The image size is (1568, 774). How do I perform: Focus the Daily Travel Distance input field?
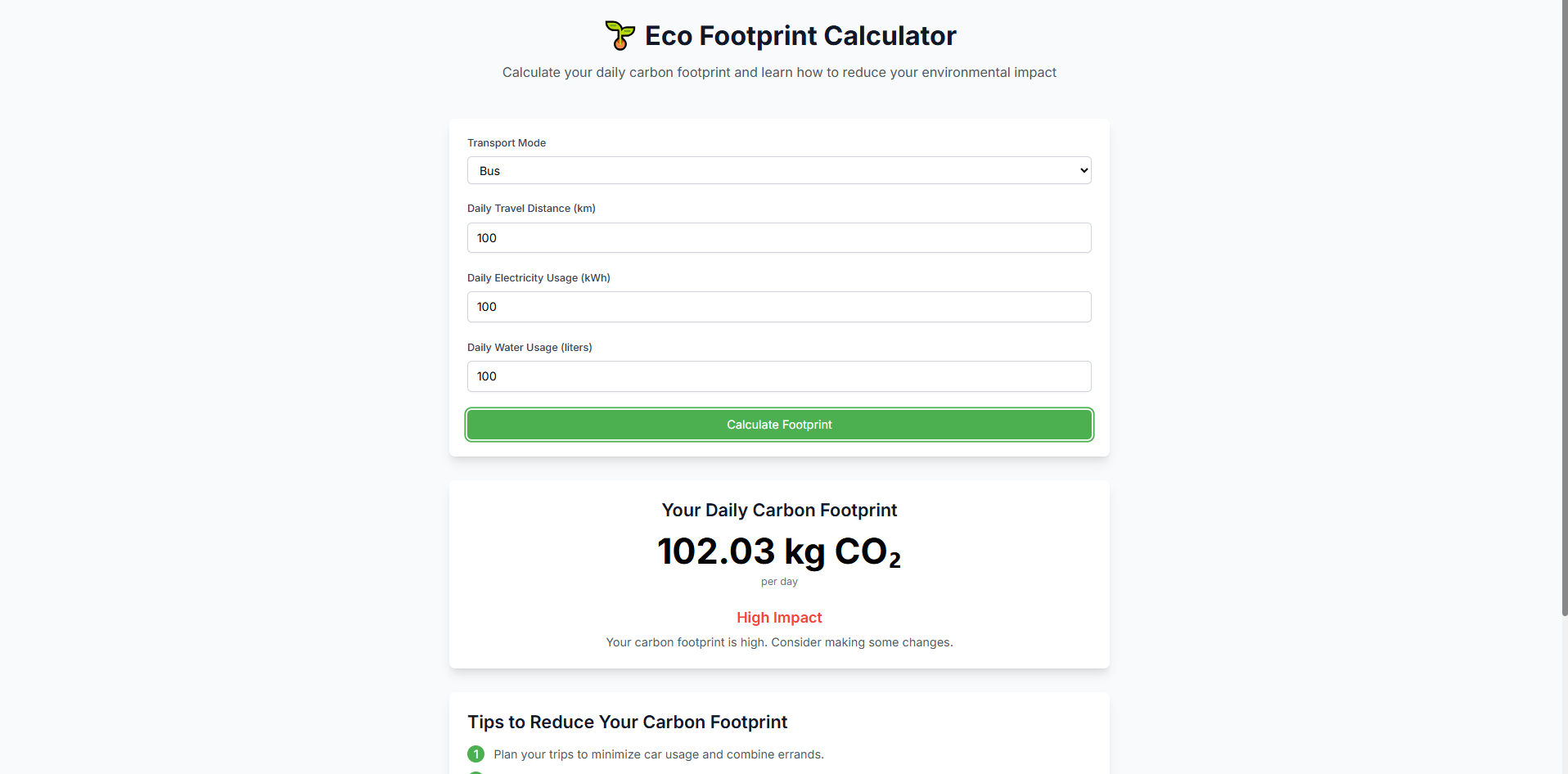click(779, 238)
